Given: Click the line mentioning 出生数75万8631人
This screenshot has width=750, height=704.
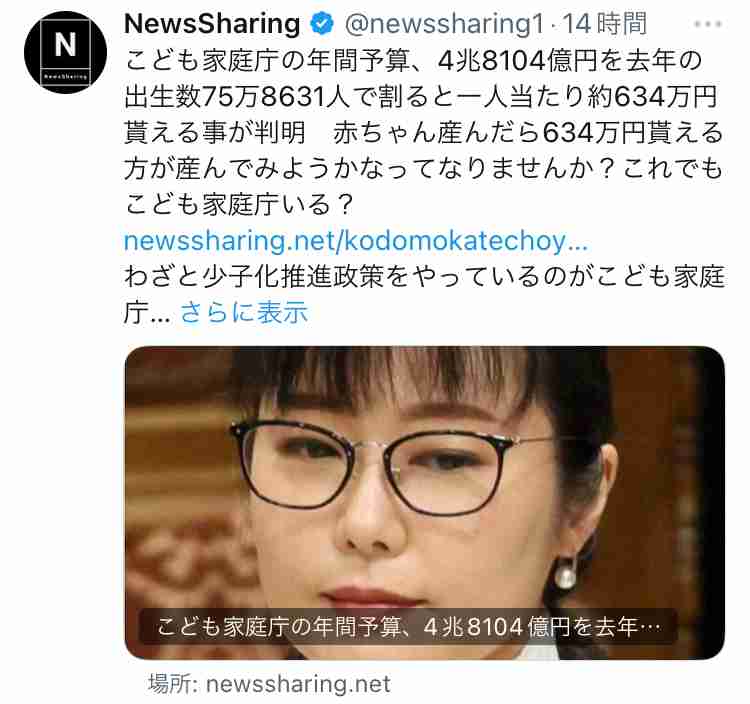Looking at the screenshot, I should (x=421, y=97).
